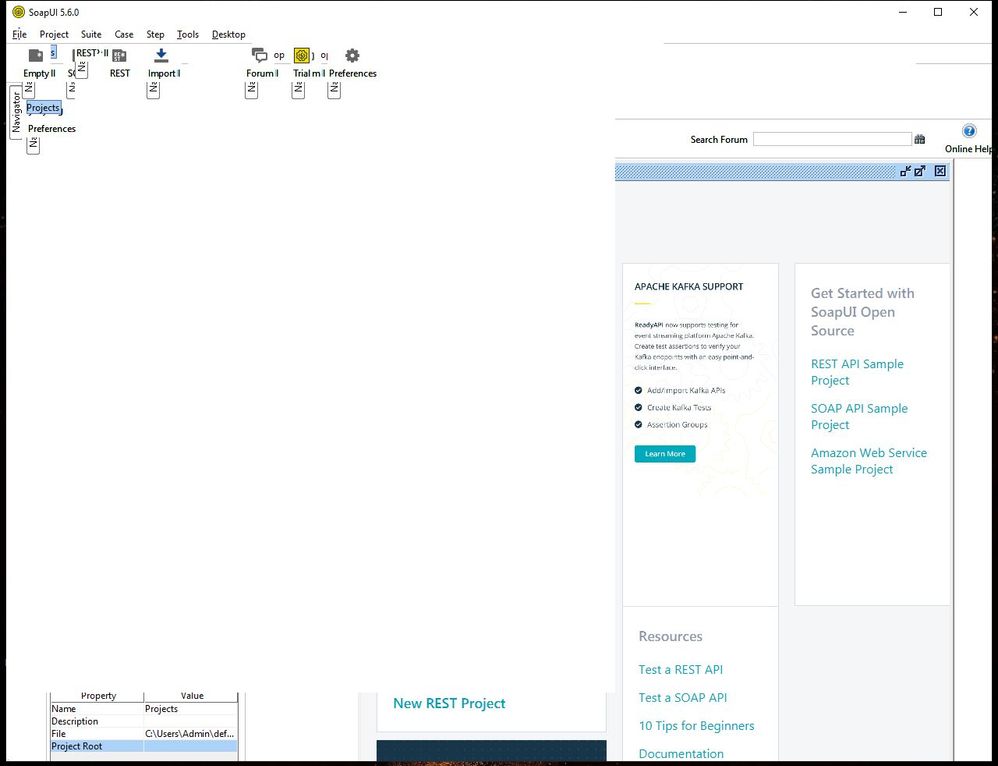Click the Import project download icon
Viewport: 998px width, 766px height.
(161, 56)
